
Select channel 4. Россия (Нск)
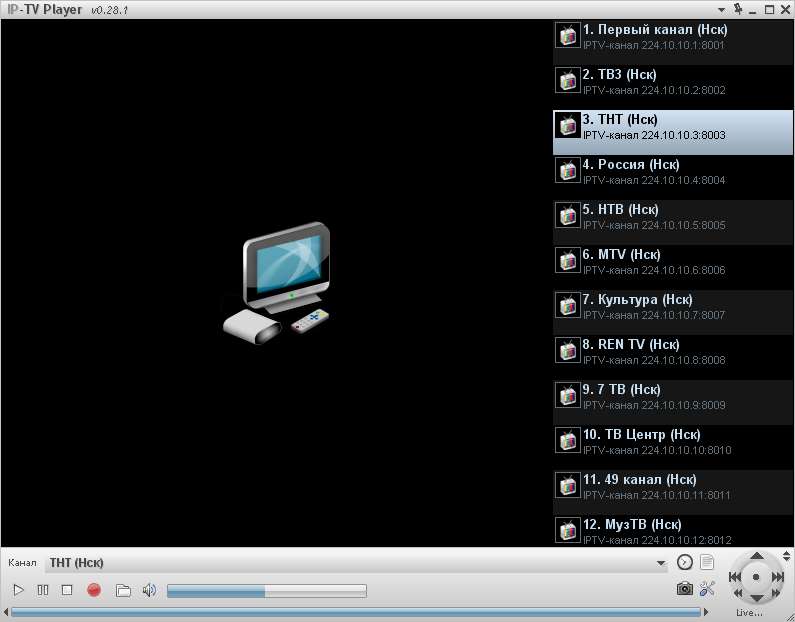[672, 177]
